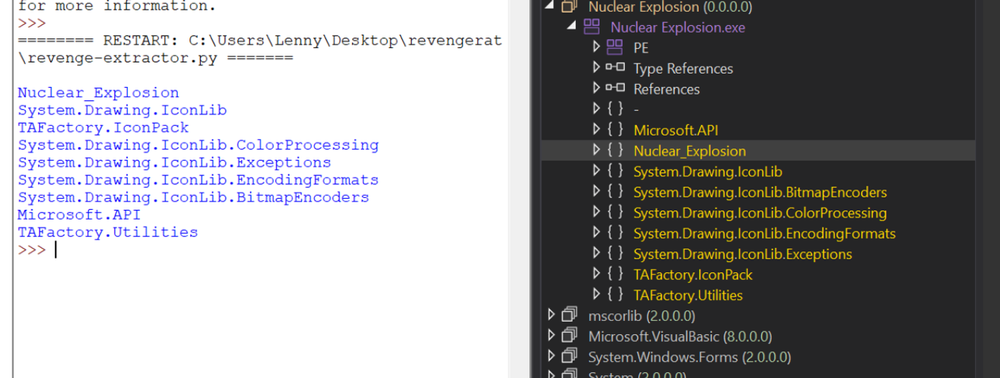Expand the Nuclear_Explosion namespace node
Screen dimensions: 1000x378
click(x=596, y=150)
